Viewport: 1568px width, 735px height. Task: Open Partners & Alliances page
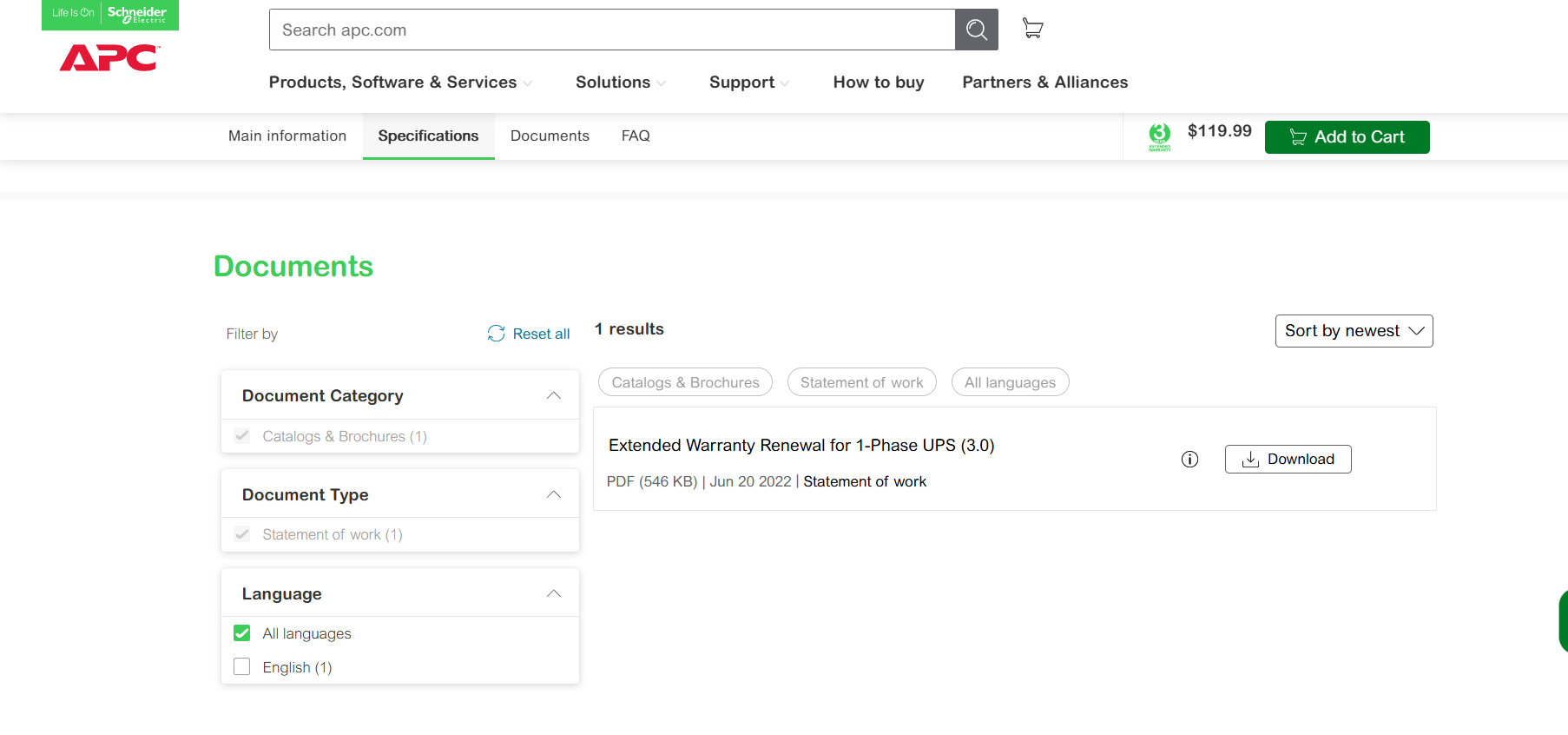[x=1045, y=83]
